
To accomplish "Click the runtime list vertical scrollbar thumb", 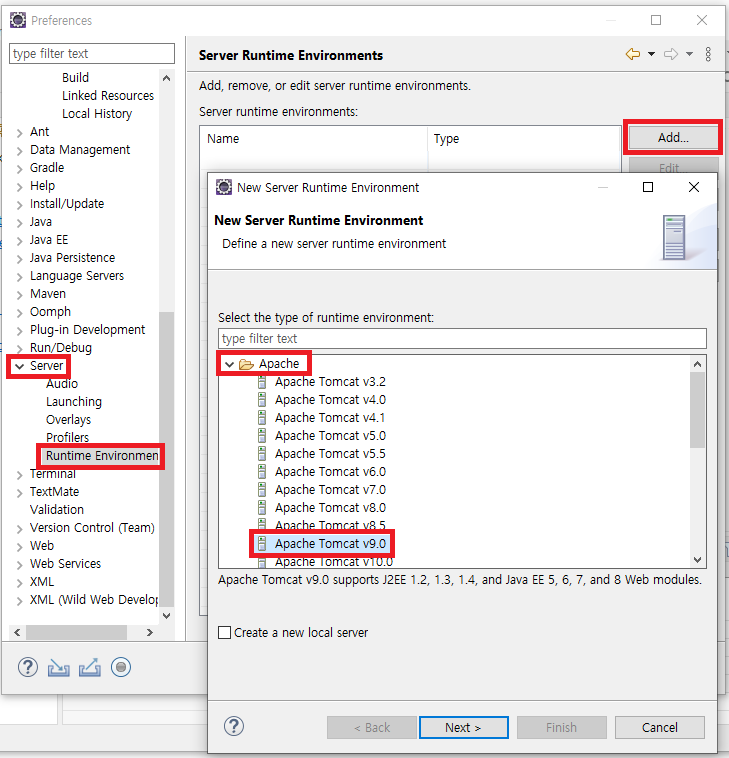I will click(697, 410).
